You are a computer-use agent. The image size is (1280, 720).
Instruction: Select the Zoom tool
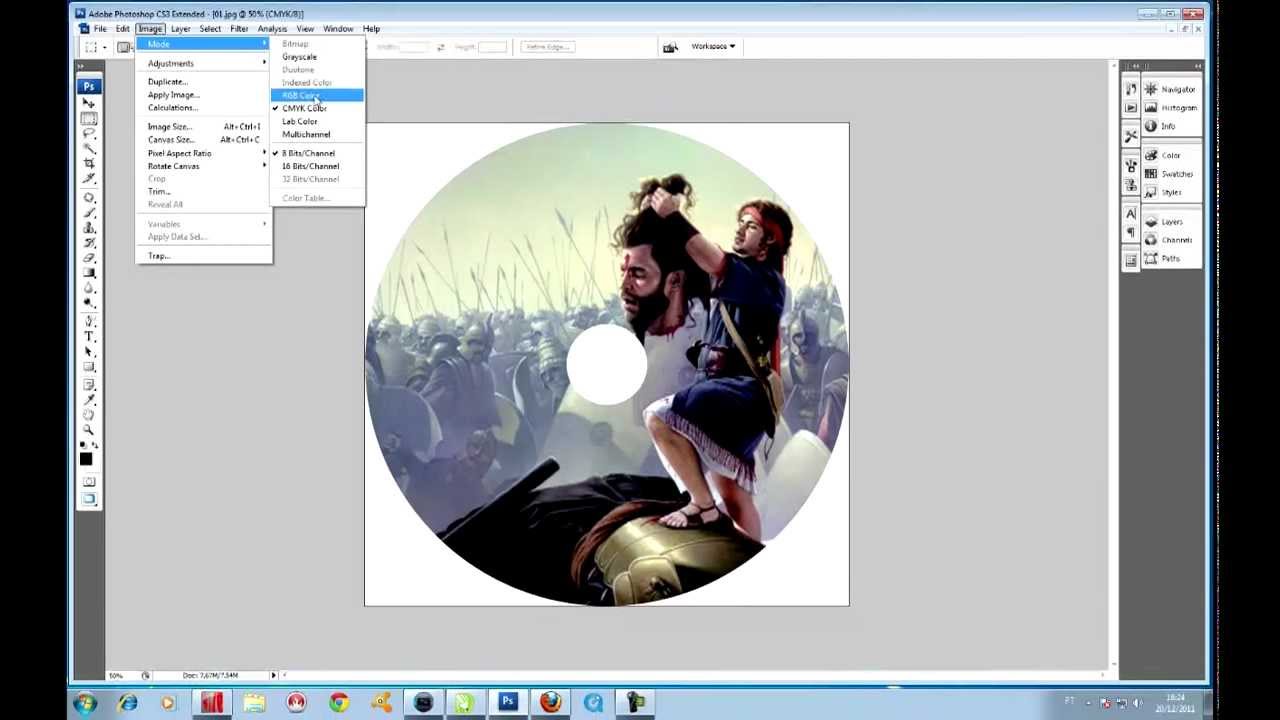pos(89,428)
